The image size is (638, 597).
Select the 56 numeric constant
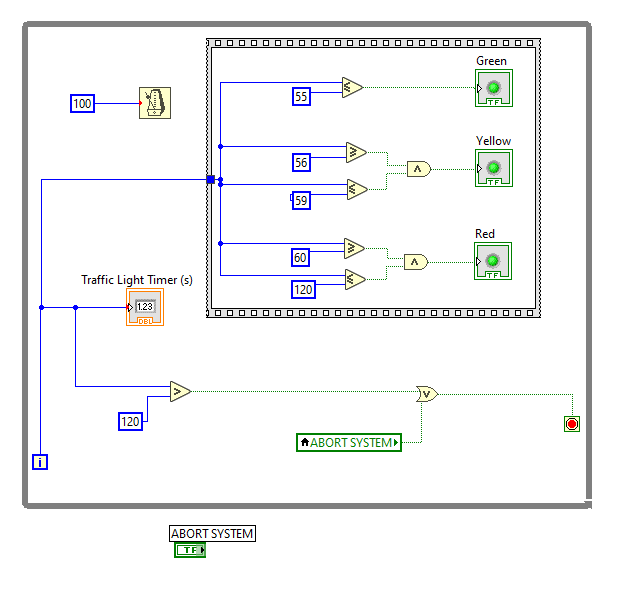302,162
